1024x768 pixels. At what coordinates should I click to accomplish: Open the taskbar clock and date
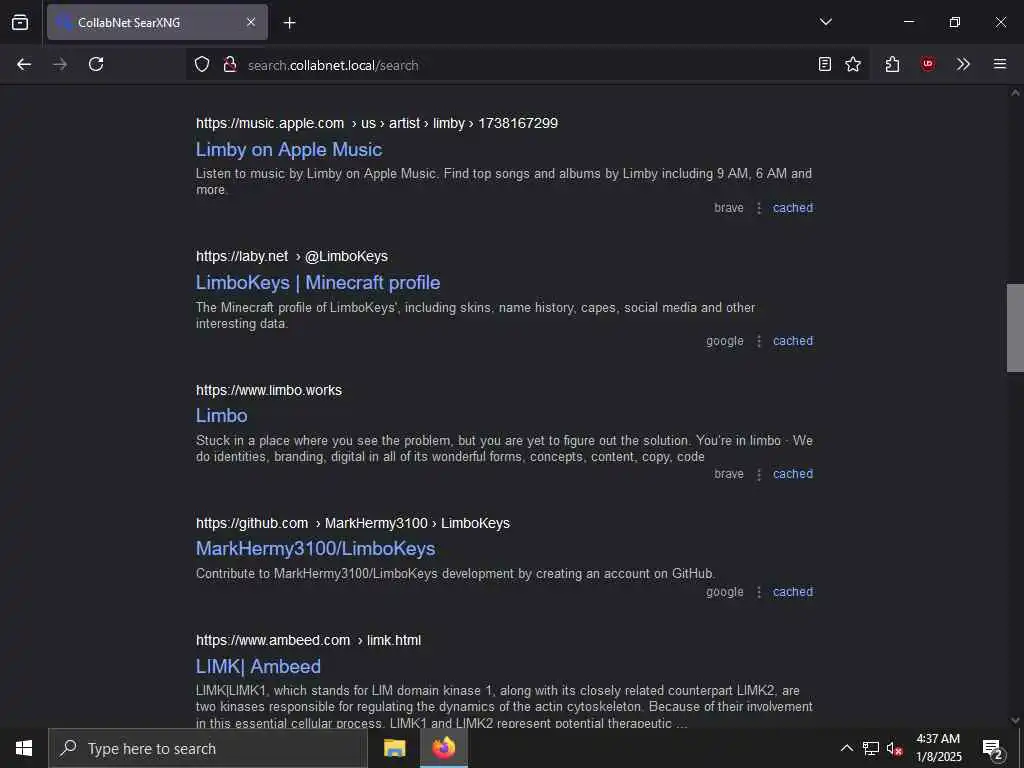(x=938, y=748)
